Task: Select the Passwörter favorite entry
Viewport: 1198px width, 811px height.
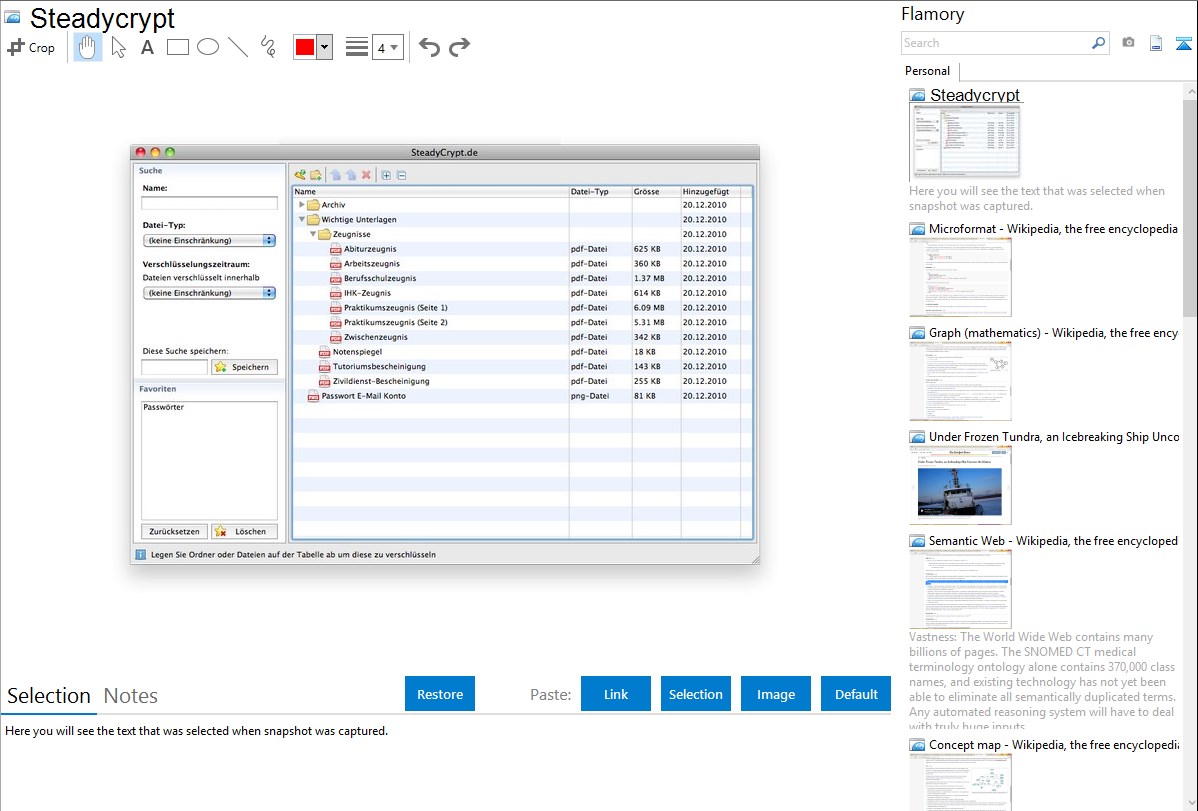Action: point(164,407)
